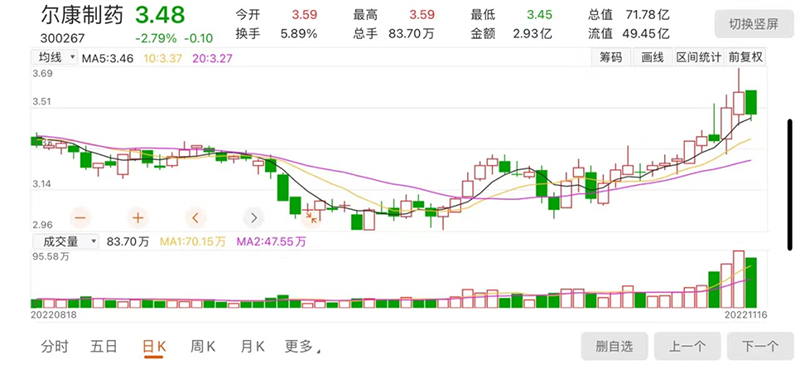Screen dimensions: 800x370
Task: Click the stock code 300267
Action: click(62, 38)
